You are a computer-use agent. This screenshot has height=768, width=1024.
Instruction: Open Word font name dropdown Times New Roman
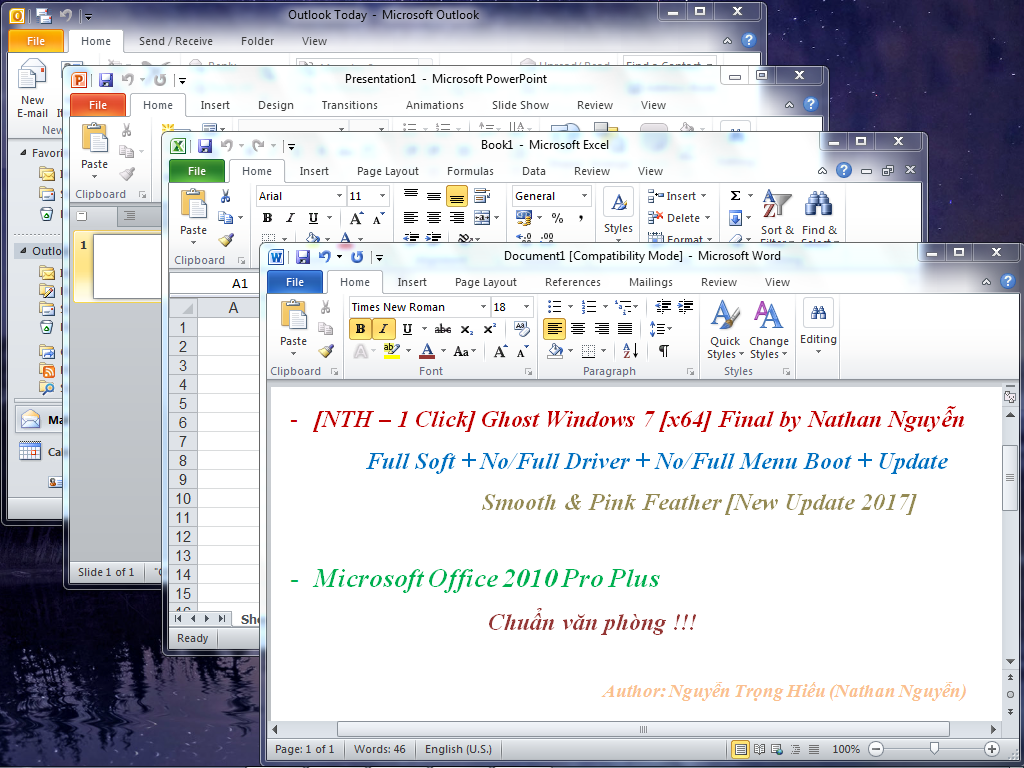(483, 307)
